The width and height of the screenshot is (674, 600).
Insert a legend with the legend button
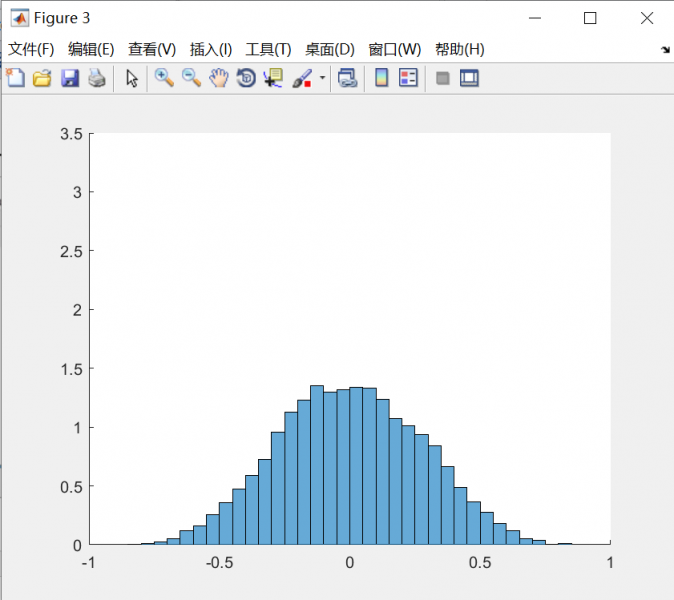tap(408, 78)
